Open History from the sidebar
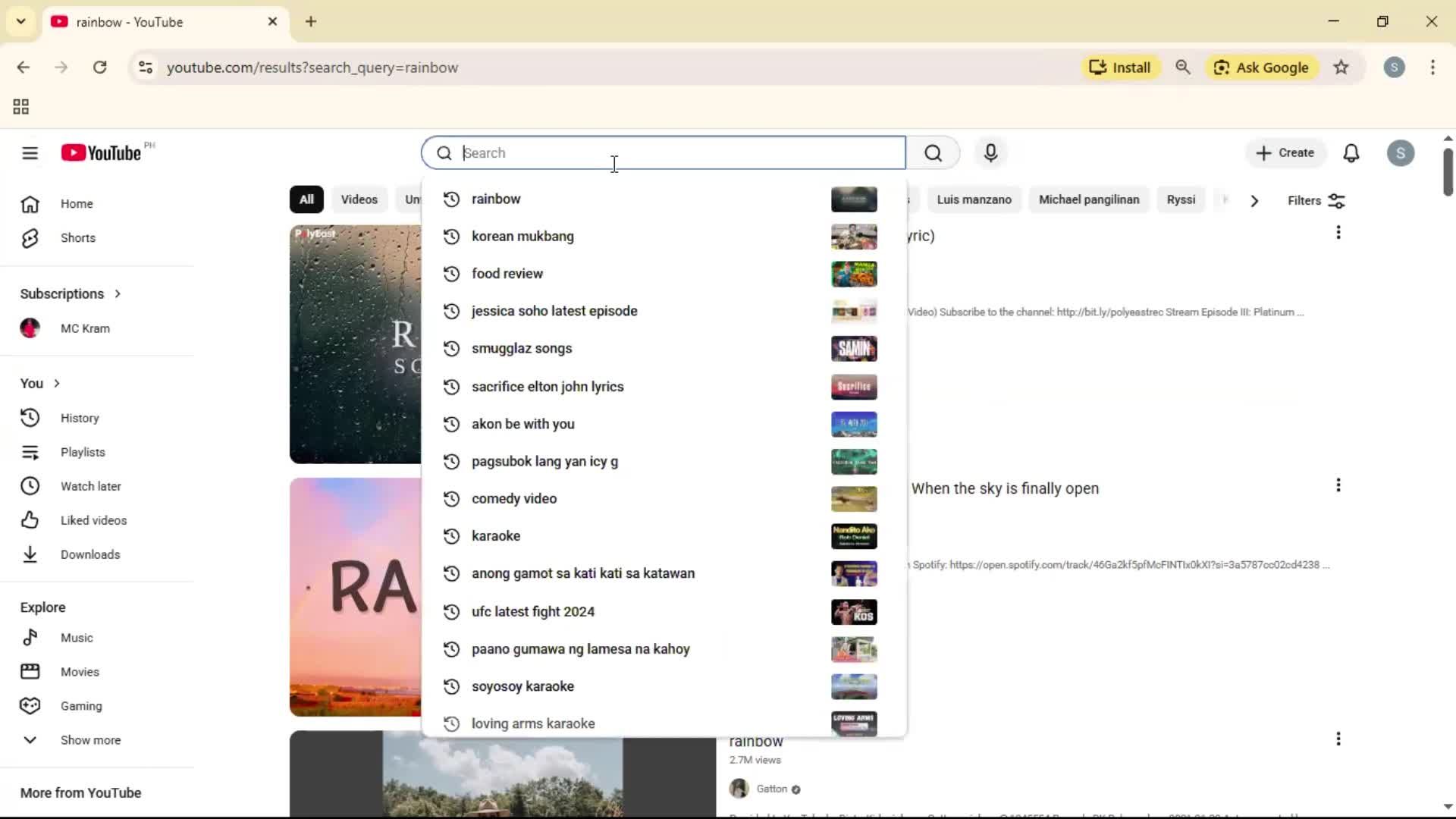Image resolution: width=1456 pixels, height=819 pixels. click(79, 417)
